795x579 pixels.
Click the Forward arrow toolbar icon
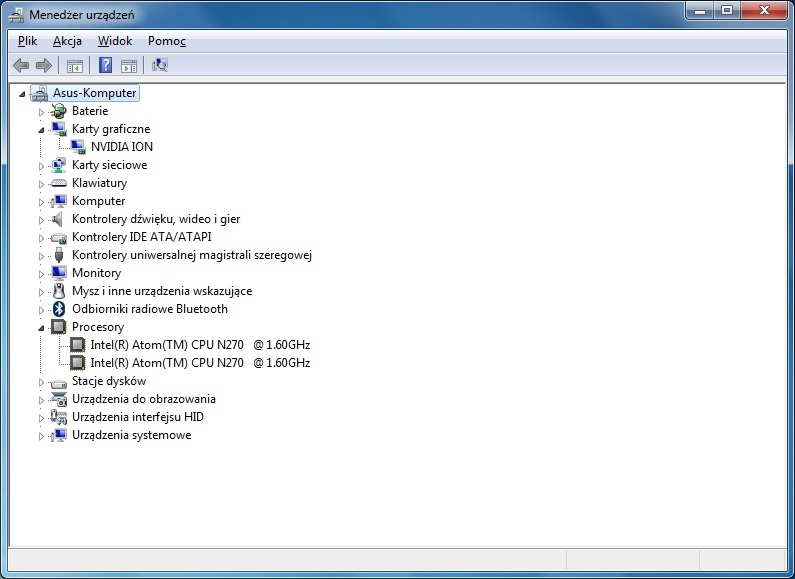coord(44,65)
